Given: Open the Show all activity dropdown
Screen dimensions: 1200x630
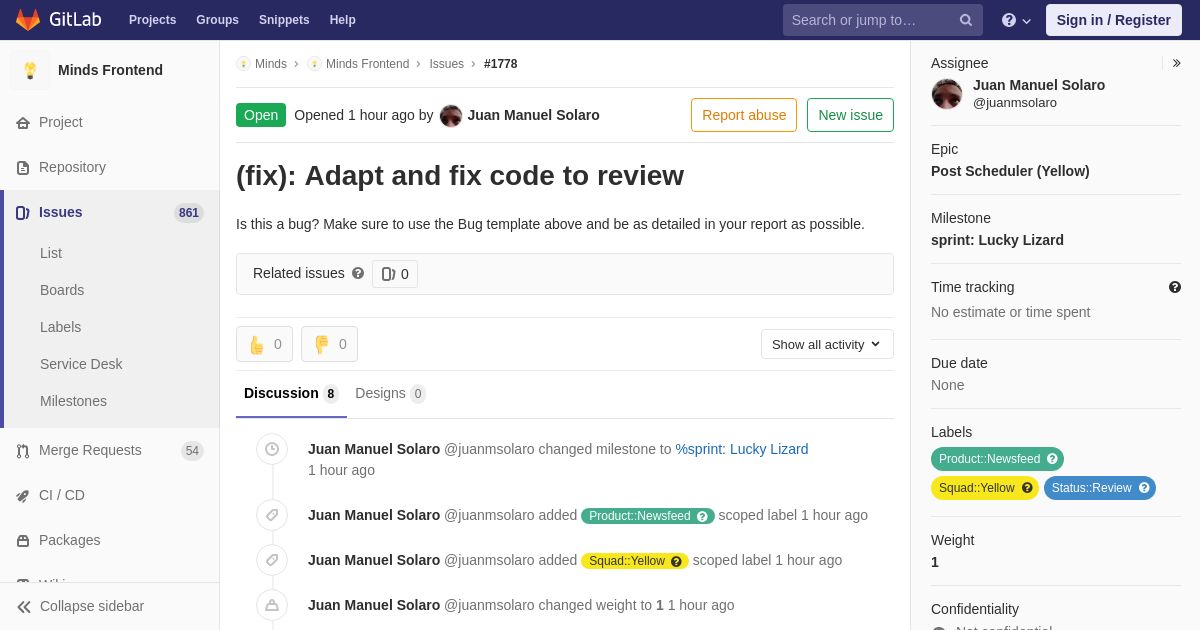Looking at the screenshot, I should (x=826, y=344).
